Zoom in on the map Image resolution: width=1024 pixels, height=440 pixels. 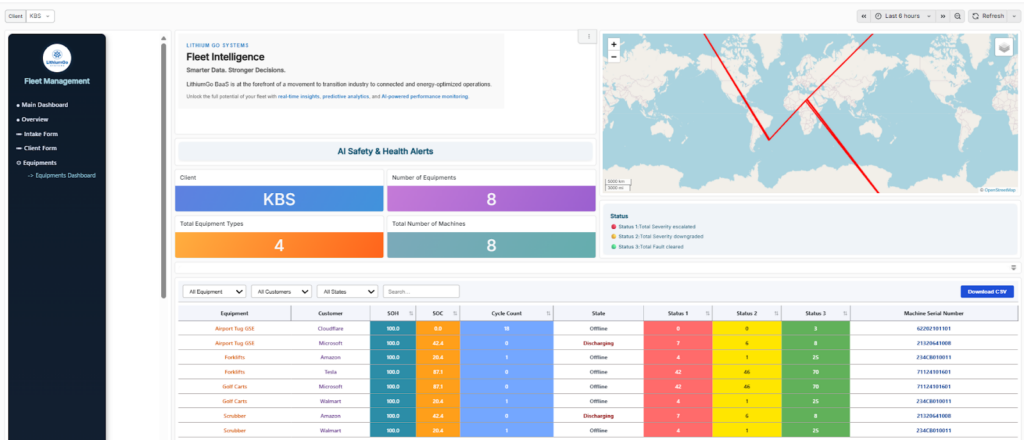(x=613, y=45)
